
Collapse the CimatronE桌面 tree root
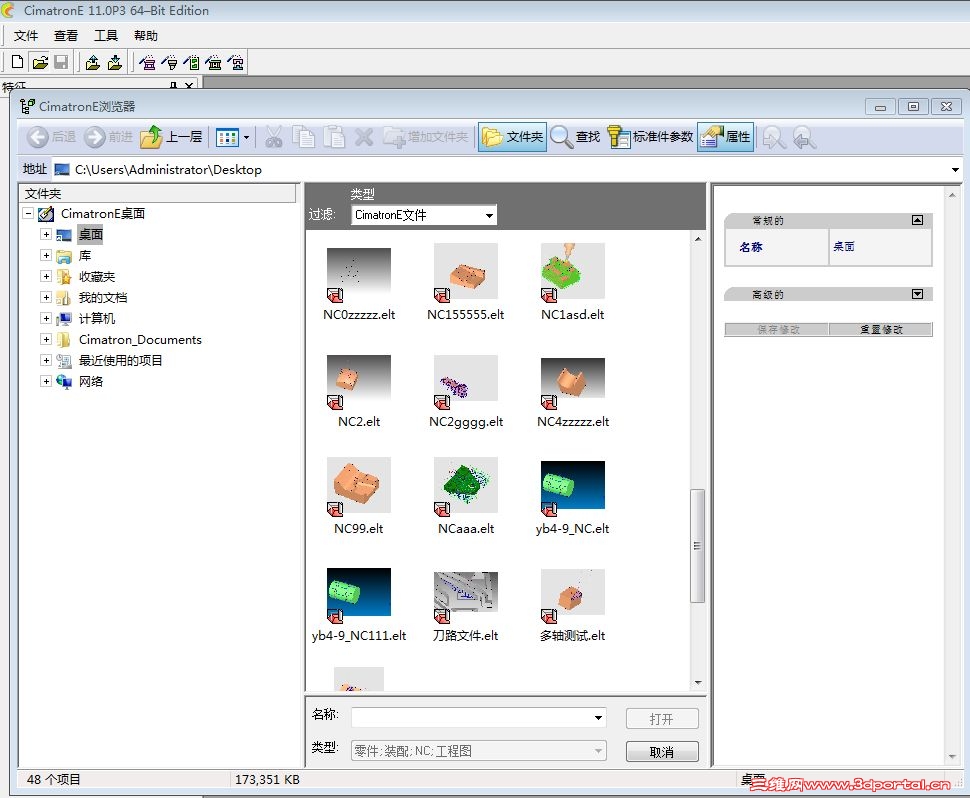click(28, 213)
